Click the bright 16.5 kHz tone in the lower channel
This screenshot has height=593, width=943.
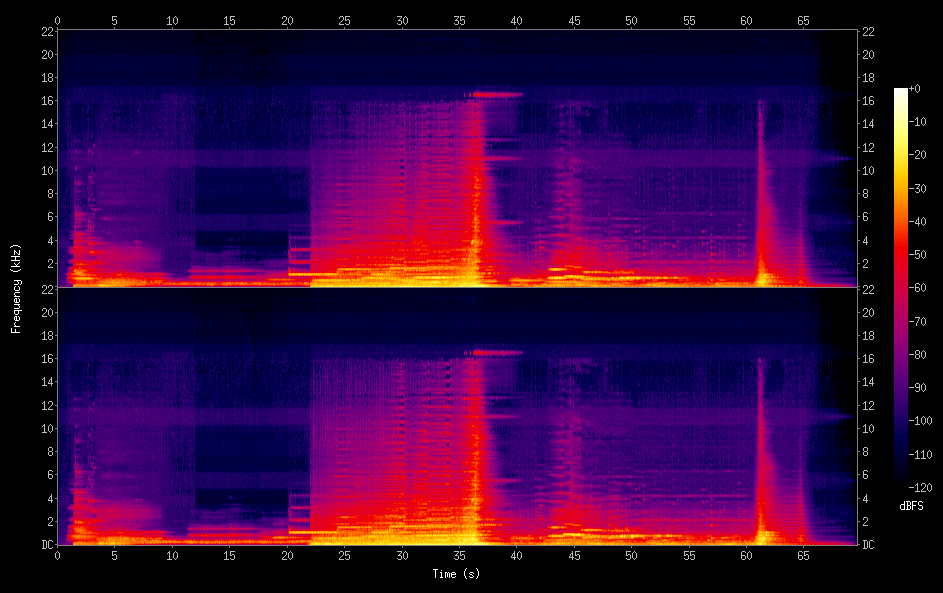point(495,352)
